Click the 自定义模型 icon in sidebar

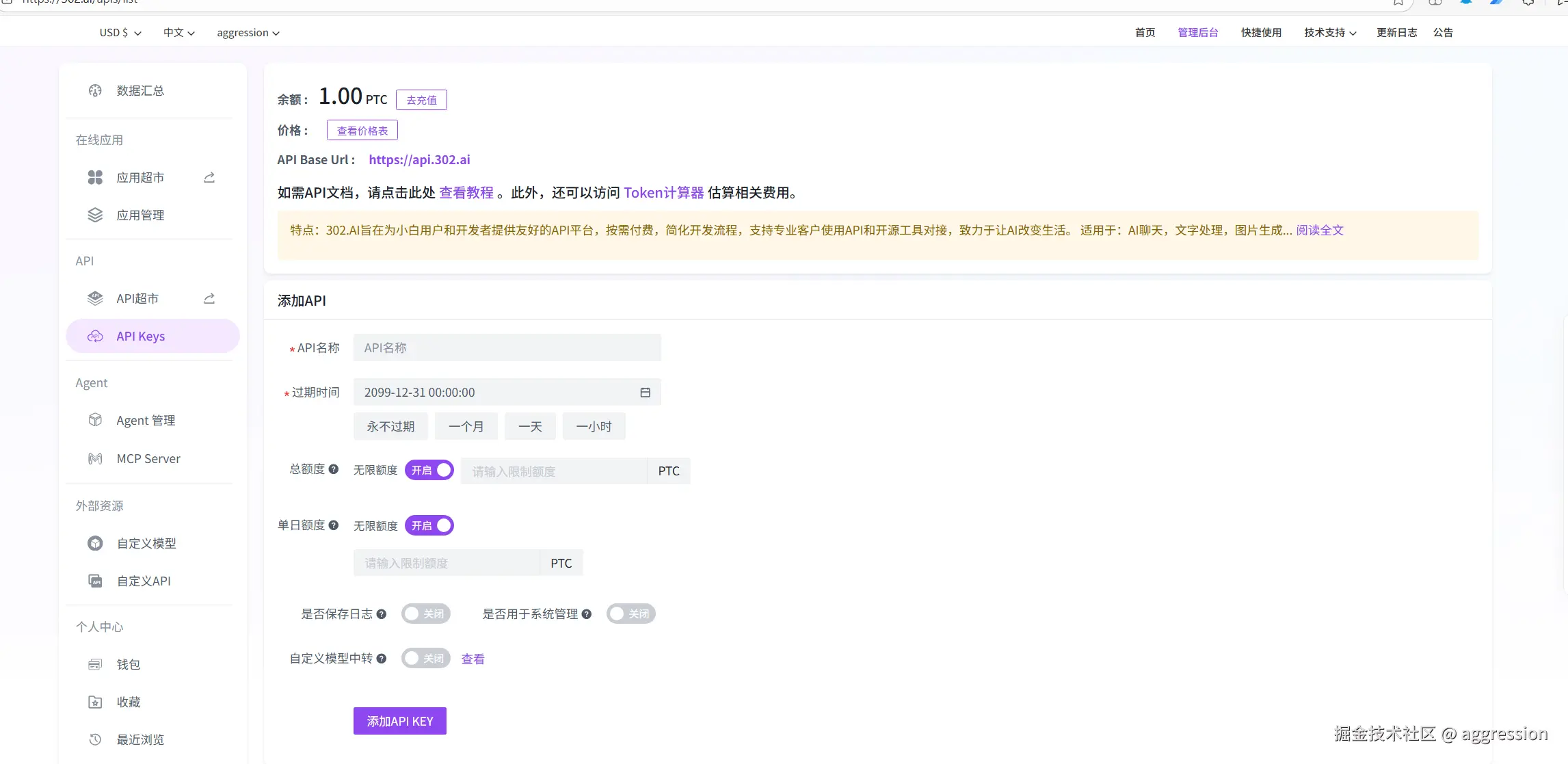95,543
